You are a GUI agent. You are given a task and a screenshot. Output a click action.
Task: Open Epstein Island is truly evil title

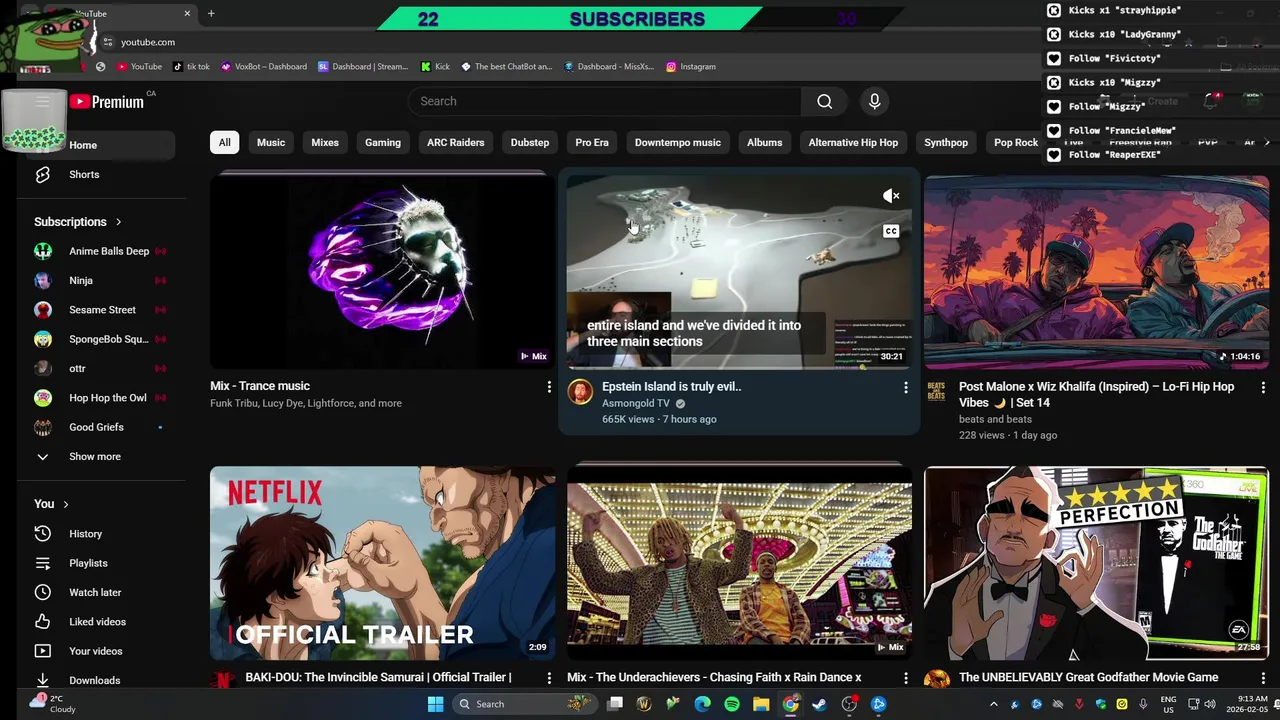(x=671, y=386)
